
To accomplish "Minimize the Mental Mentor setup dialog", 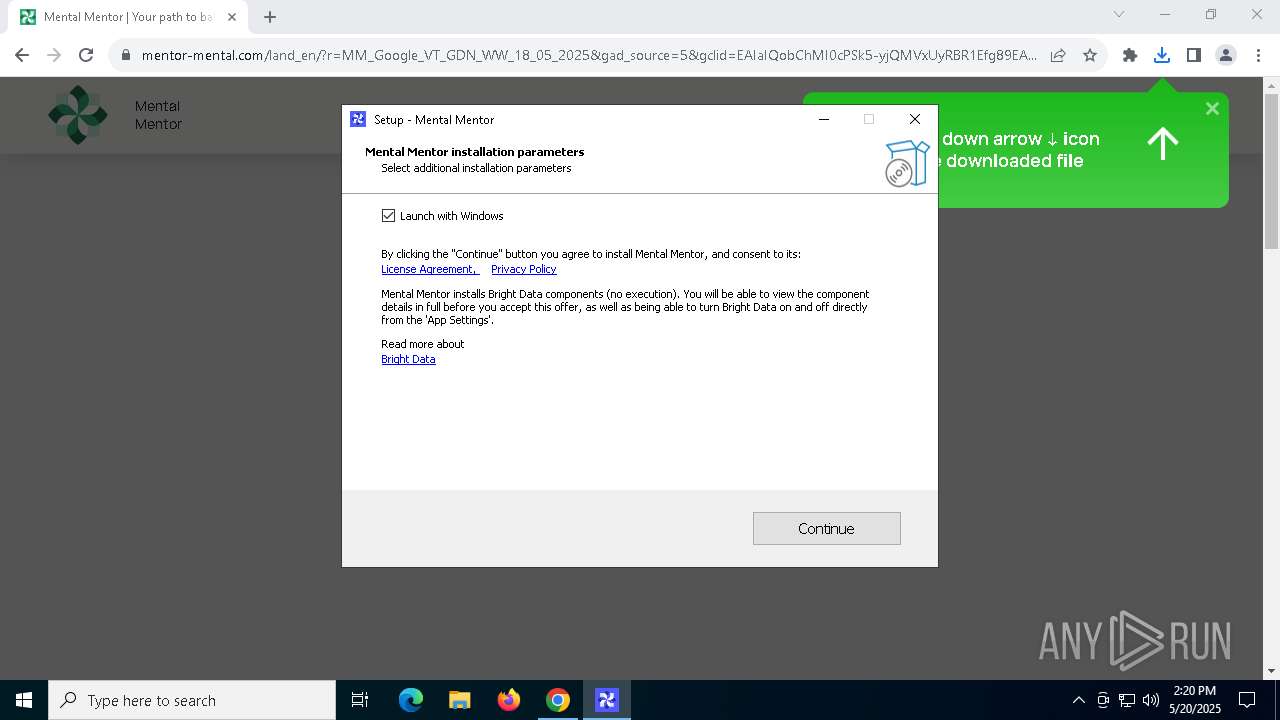I will [x=823, y=119].
